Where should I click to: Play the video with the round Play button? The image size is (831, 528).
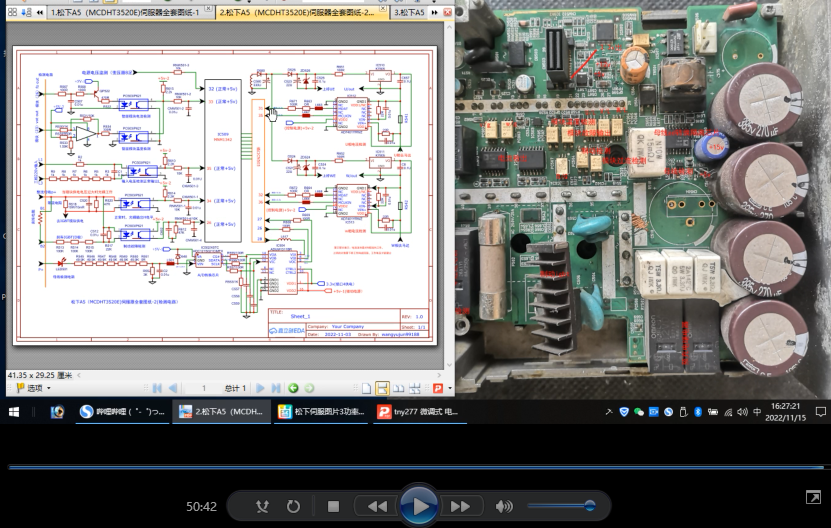tap(419, 506)
